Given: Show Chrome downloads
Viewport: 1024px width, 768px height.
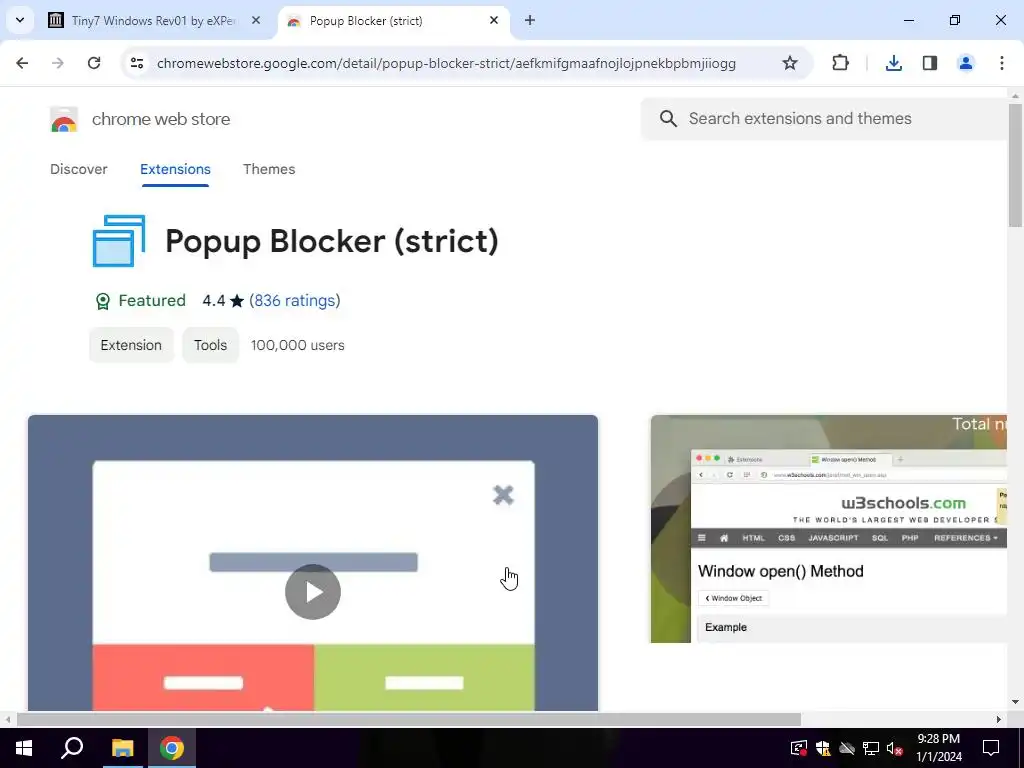Looking at the screenshot, I should [x=893, y=63].
